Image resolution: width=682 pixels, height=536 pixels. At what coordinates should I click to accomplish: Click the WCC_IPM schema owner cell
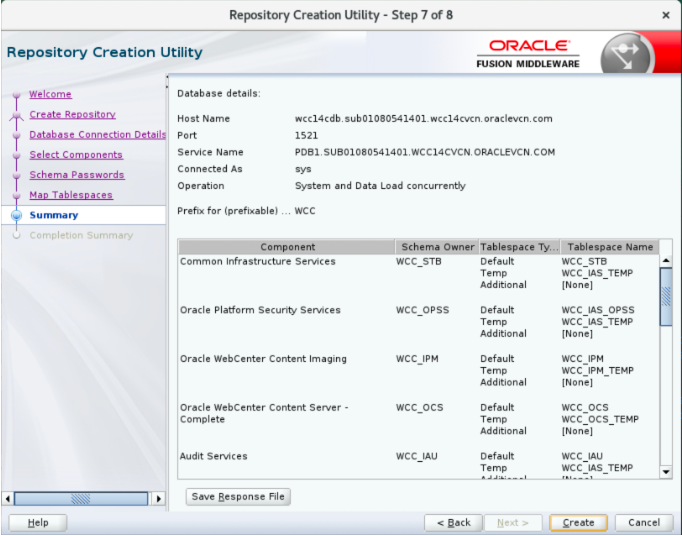(x=417, y=359)
